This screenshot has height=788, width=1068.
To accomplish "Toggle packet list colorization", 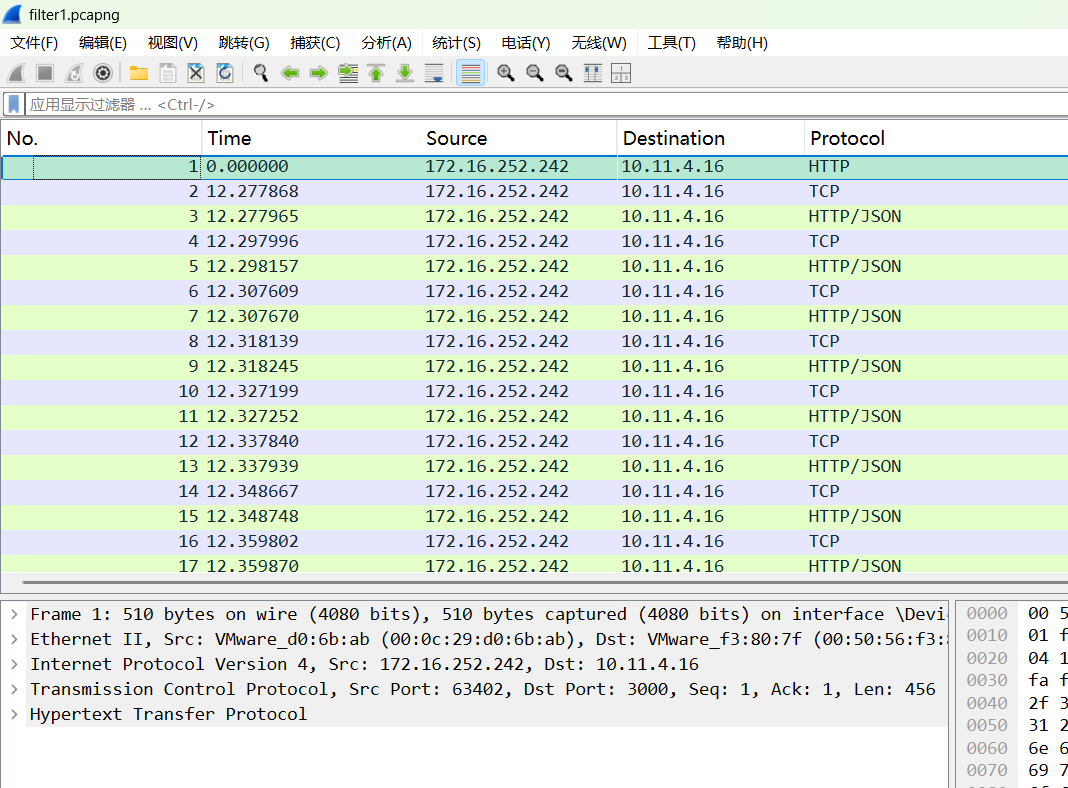I will click(470, 73).
